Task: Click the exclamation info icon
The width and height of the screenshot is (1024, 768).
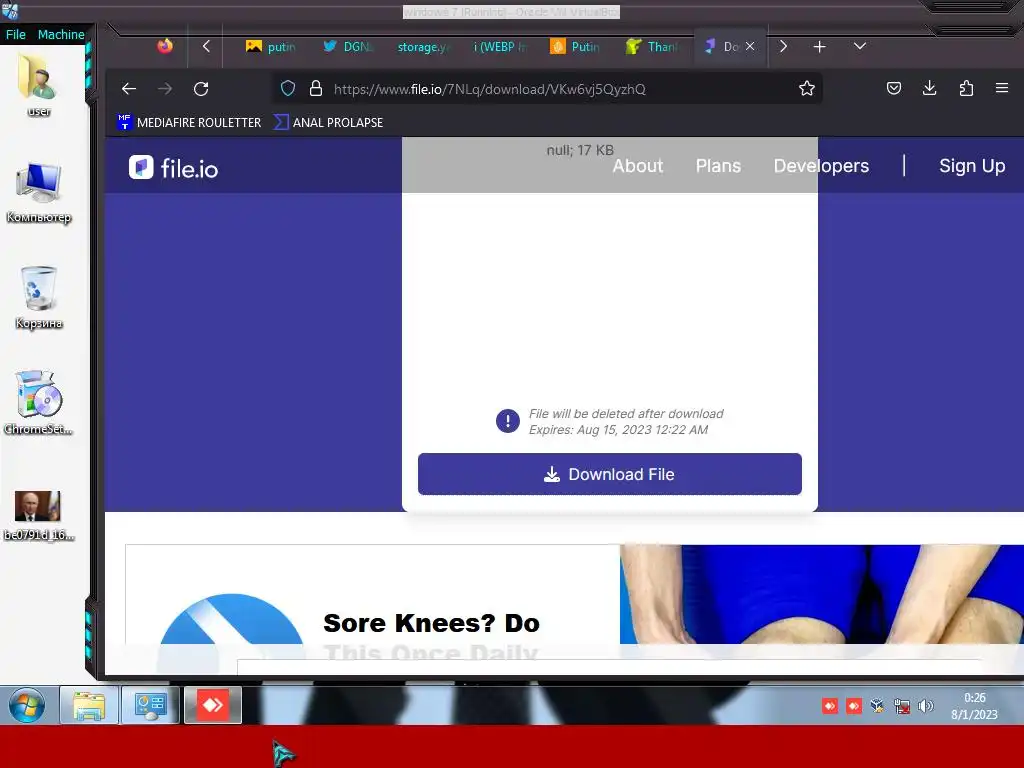Action: [507, 421]
